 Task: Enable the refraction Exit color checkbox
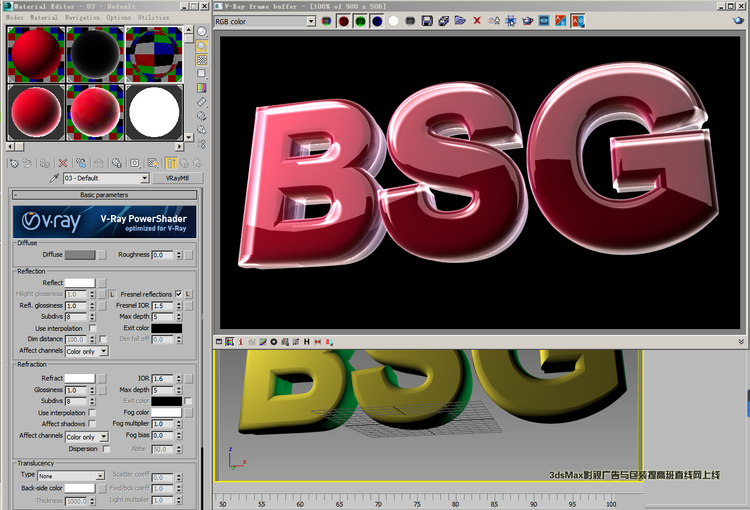coord(188,401)
